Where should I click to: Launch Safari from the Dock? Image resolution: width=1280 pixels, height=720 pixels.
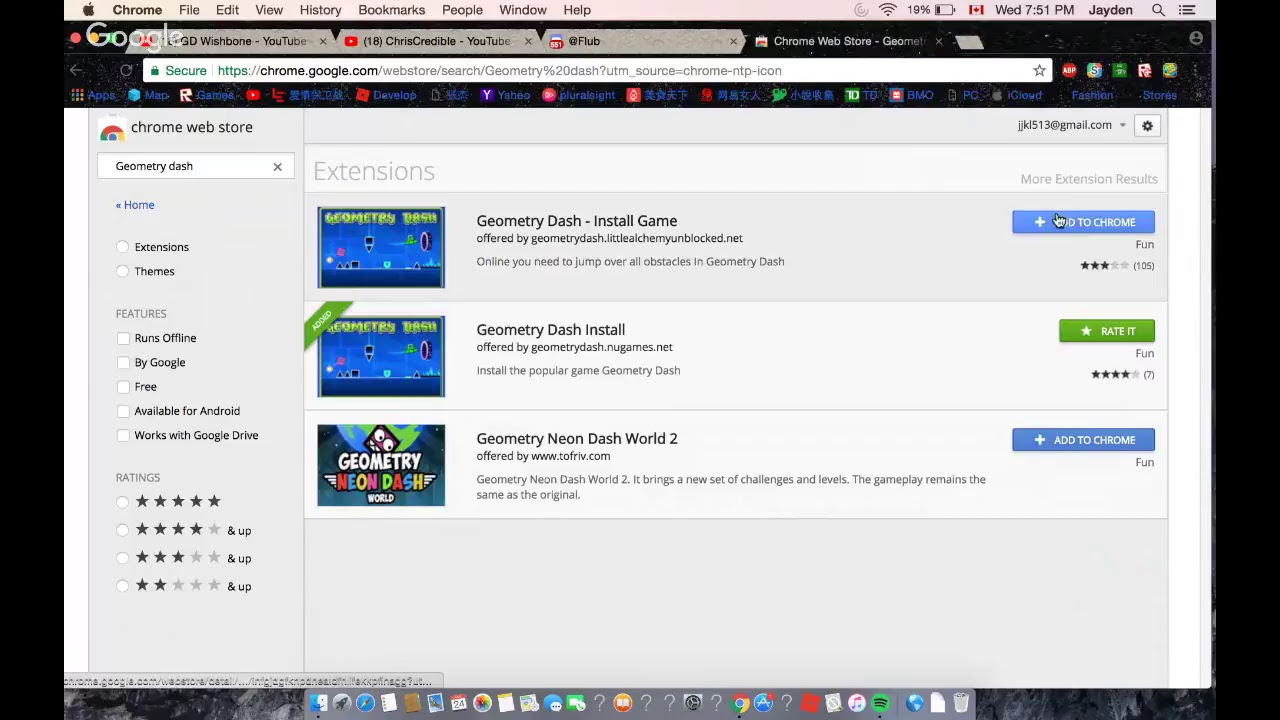click(x=365, y=704)
